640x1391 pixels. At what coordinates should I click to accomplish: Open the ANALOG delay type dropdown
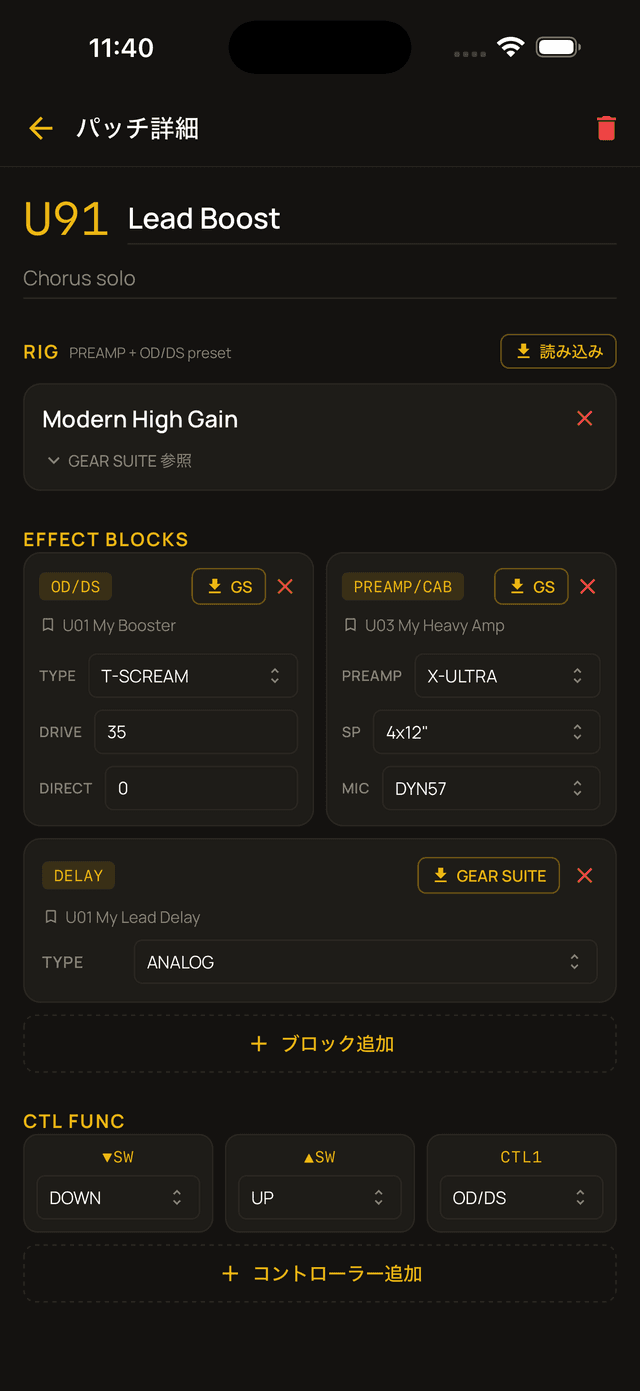pos(365,962)
